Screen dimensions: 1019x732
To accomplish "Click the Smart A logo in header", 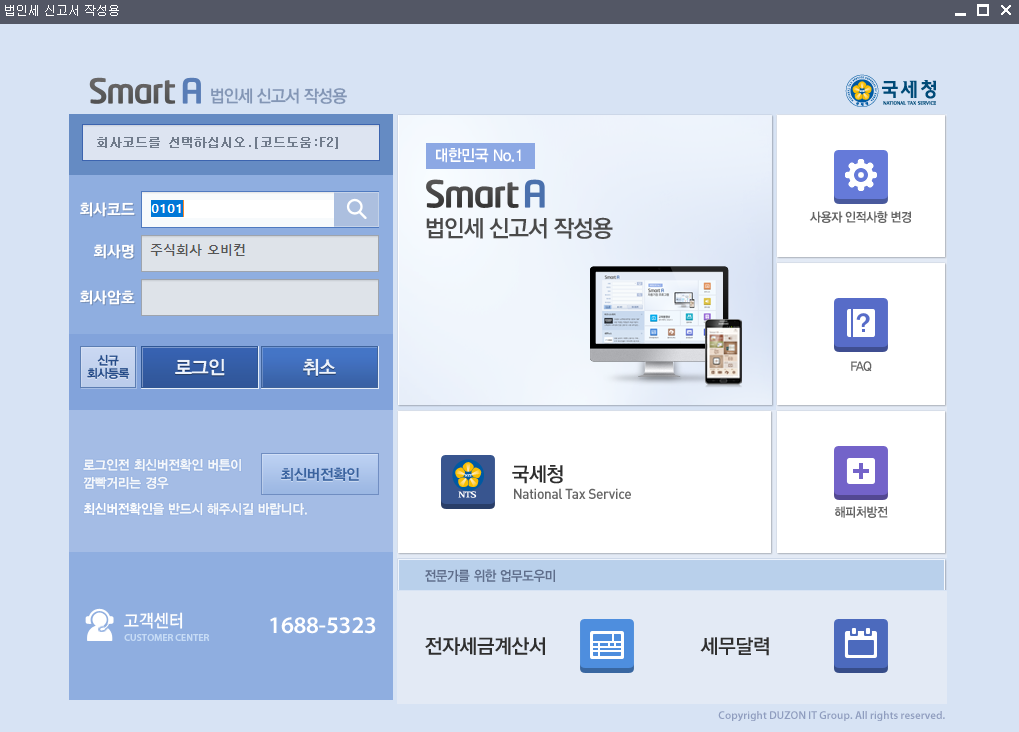I will [145, 91].
